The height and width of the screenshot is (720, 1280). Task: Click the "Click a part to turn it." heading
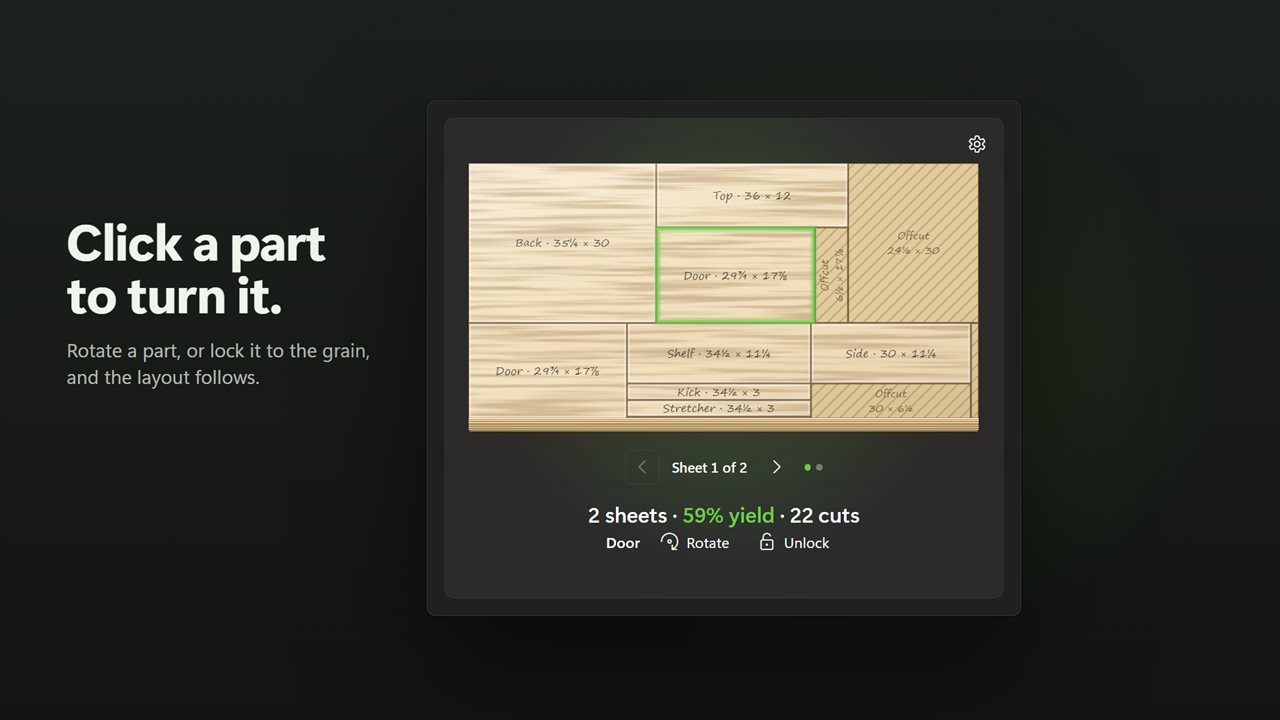(196, 270)
